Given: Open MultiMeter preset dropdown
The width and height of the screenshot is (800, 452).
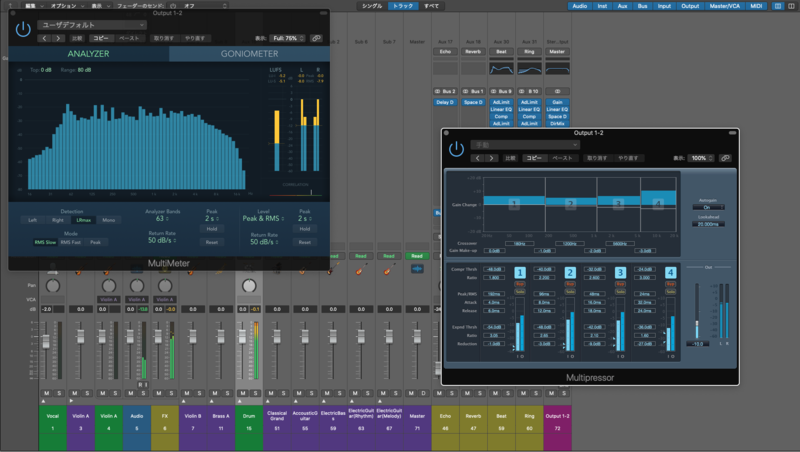Looking at the screenshot, I should point(92,25).
